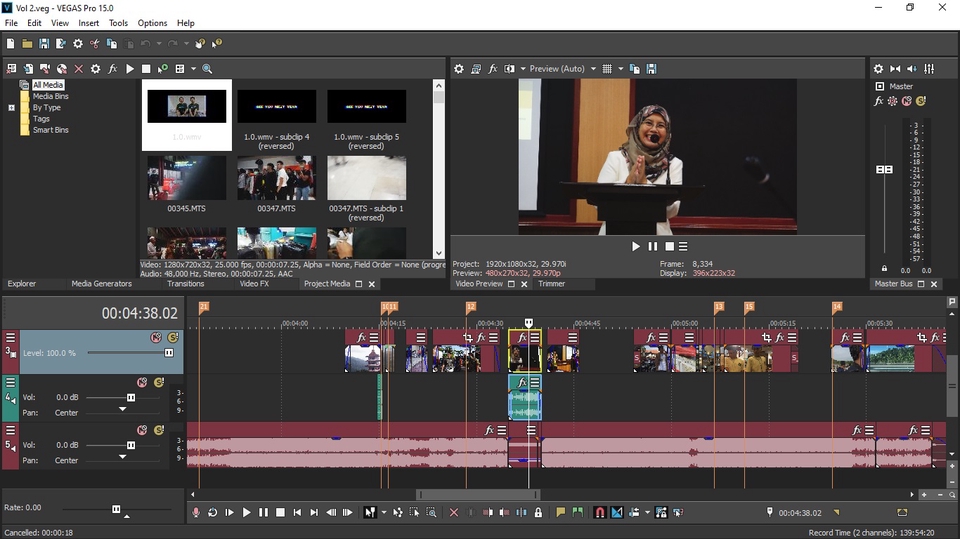Solo audio track 4
The width and height of the screenshot is (960, 539).
click(159, 382)
